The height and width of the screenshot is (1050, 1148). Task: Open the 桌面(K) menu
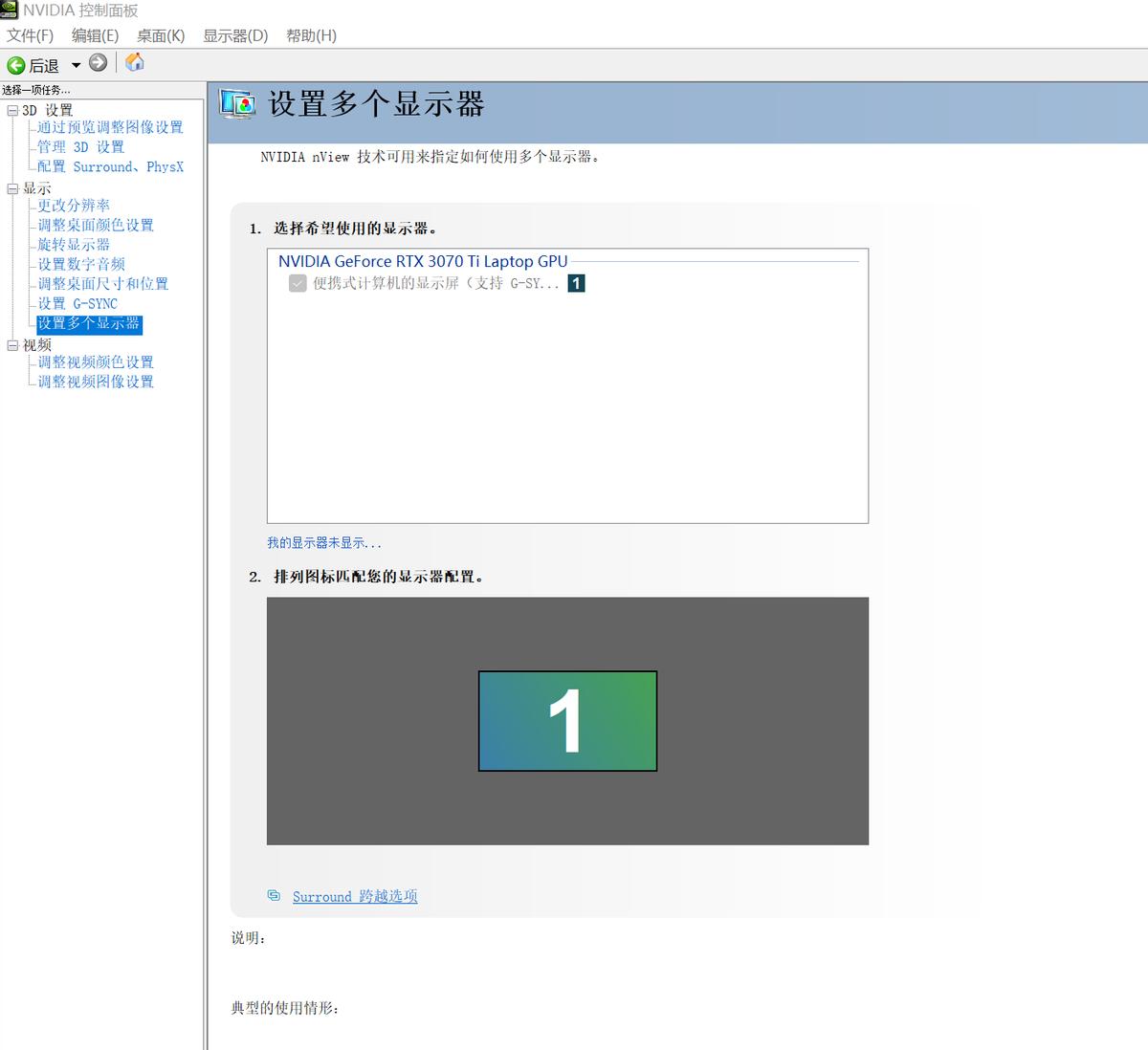click(x=161, y=35)
